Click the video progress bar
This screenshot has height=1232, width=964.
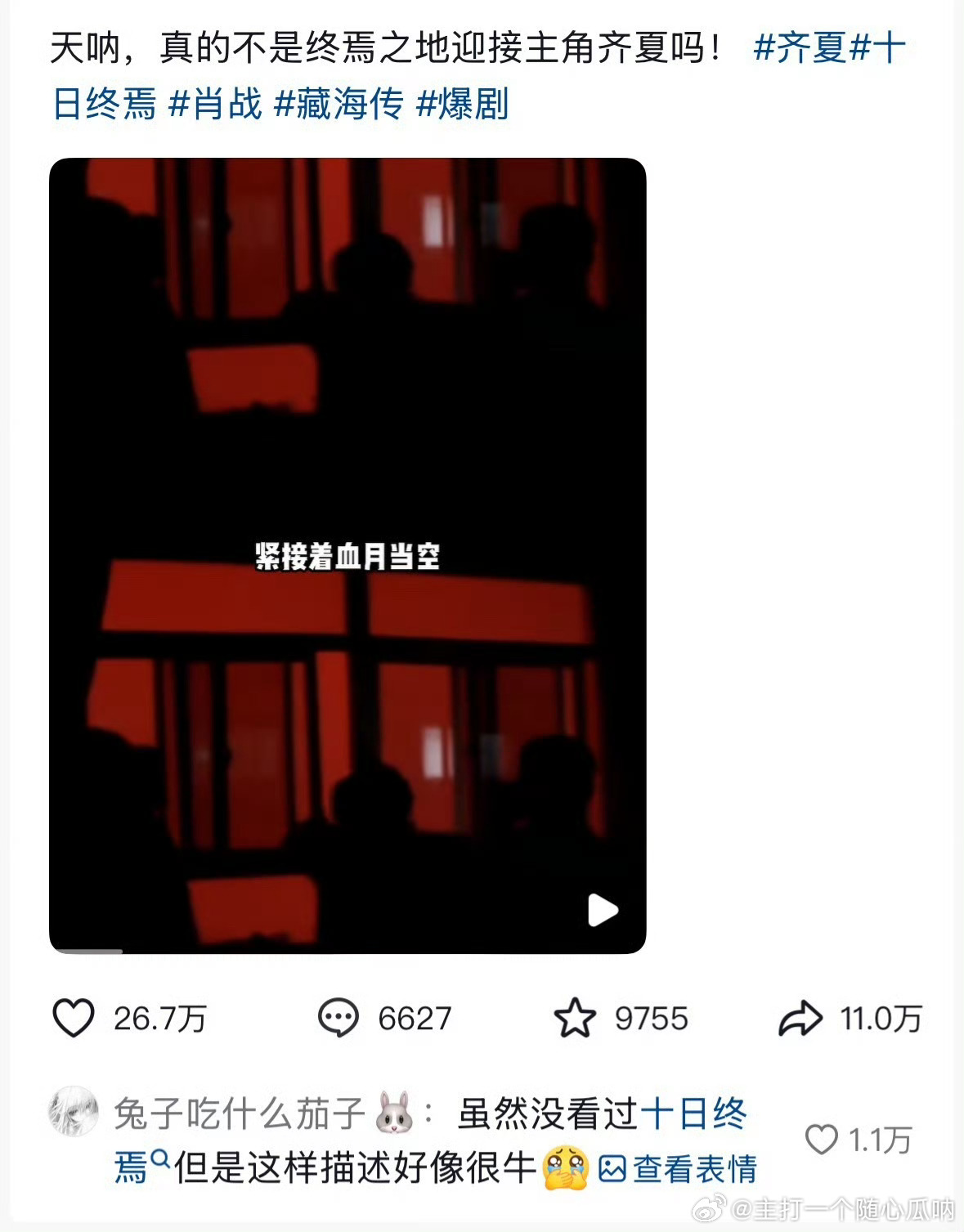347,951
